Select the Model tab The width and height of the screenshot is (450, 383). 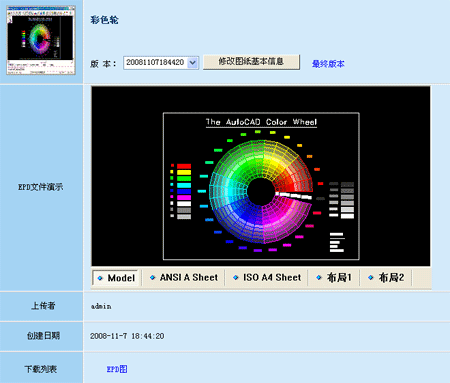115,278
